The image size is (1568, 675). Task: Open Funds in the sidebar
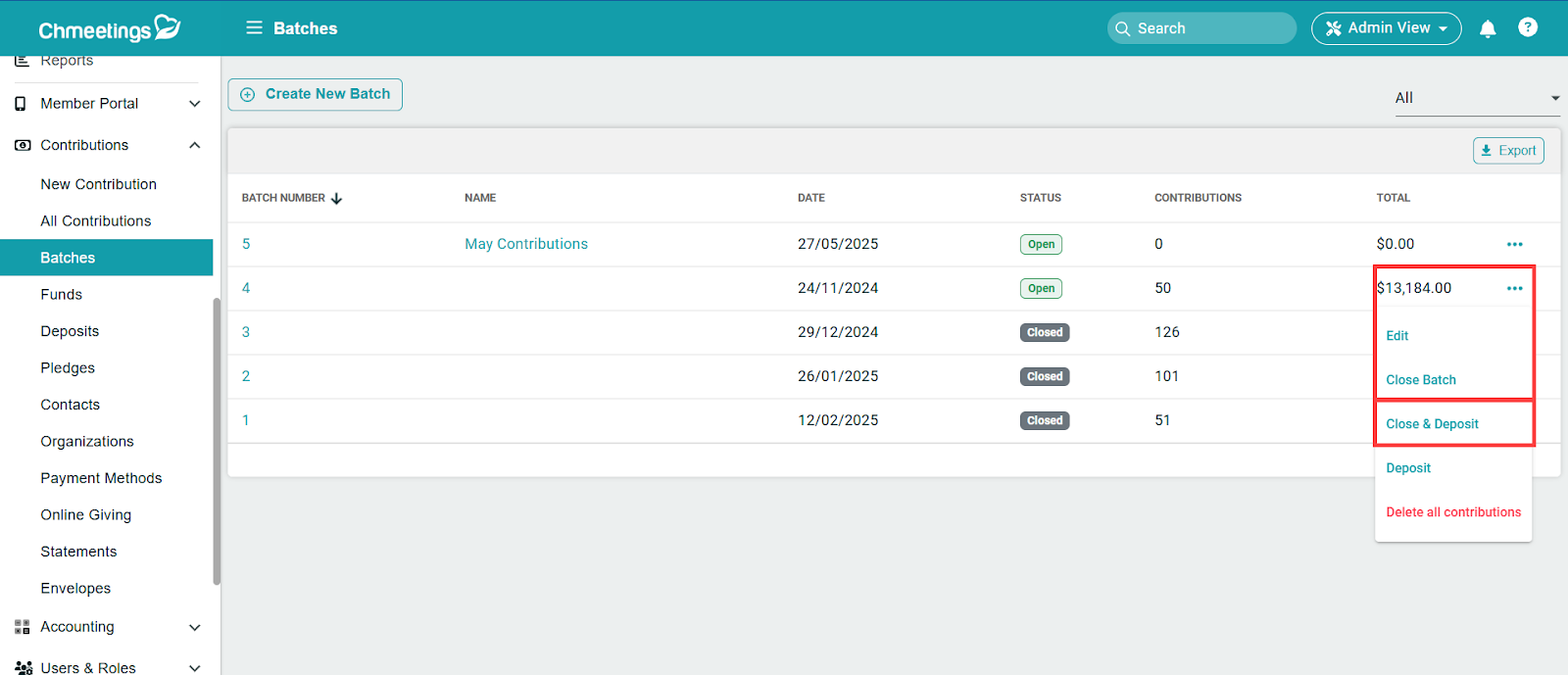[61, 295]
